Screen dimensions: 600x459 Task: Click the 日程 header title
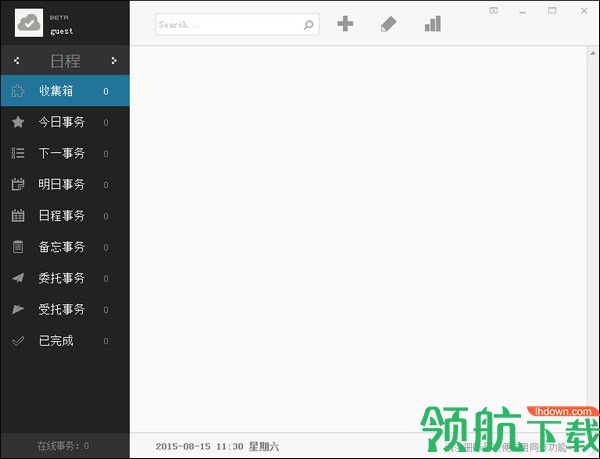pos(65,61)
